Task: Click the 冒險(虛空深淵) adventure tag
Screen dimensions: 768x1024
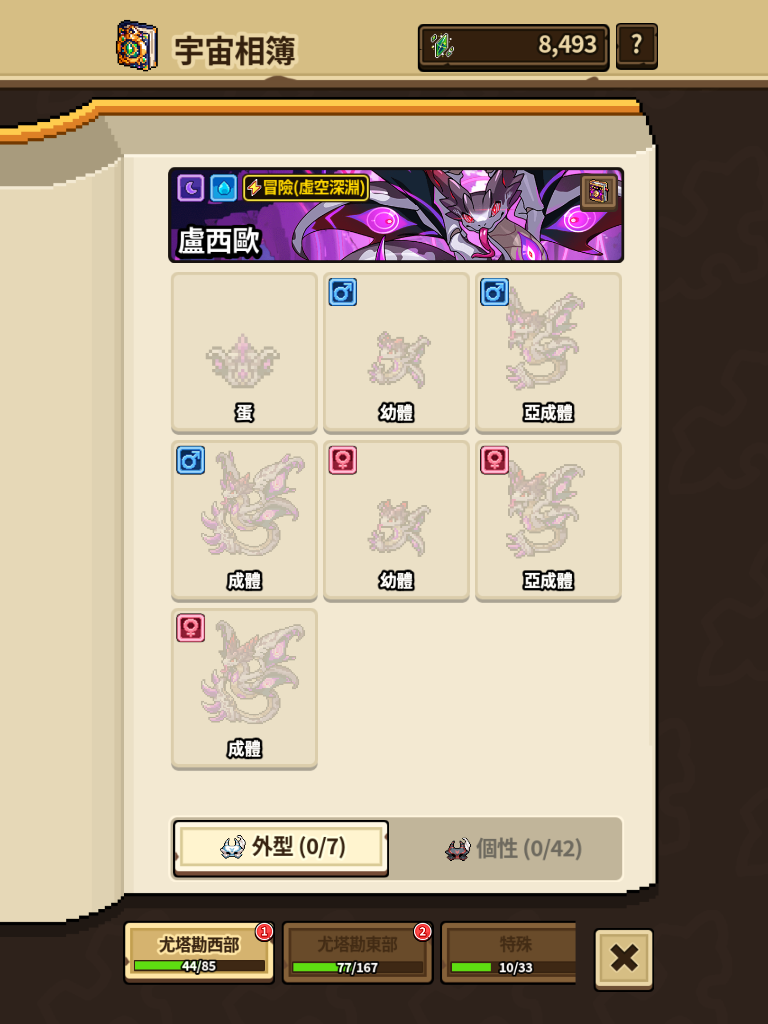Action: 306,188
